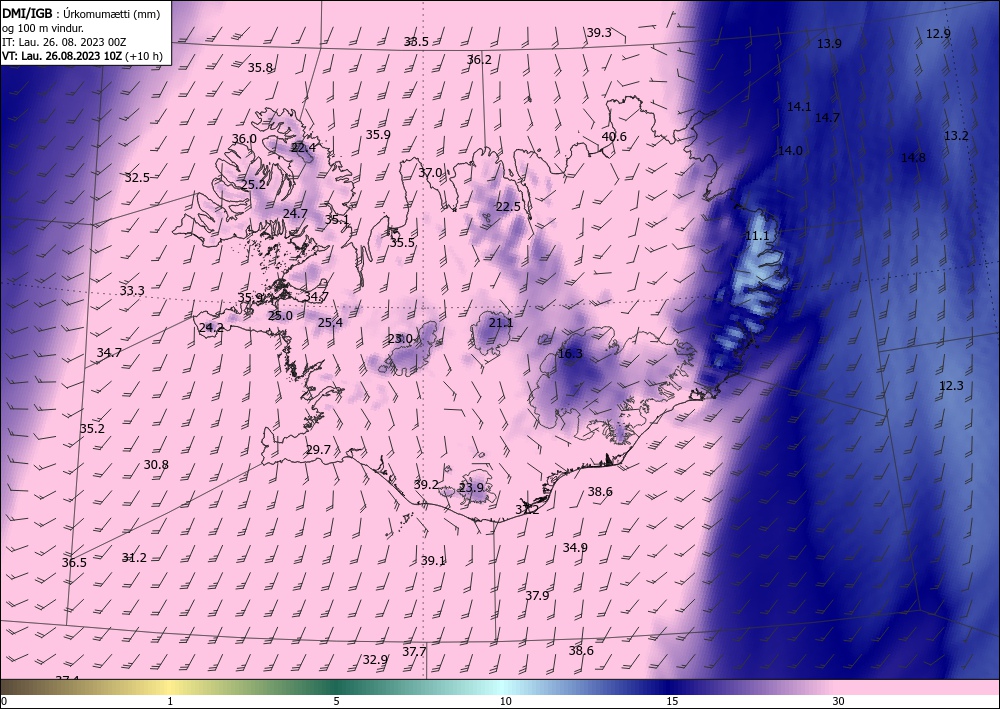The height and width of the screenshot is (709, 1000).
Task: Click the map value 37.9
Action: (x=537, y=596)
